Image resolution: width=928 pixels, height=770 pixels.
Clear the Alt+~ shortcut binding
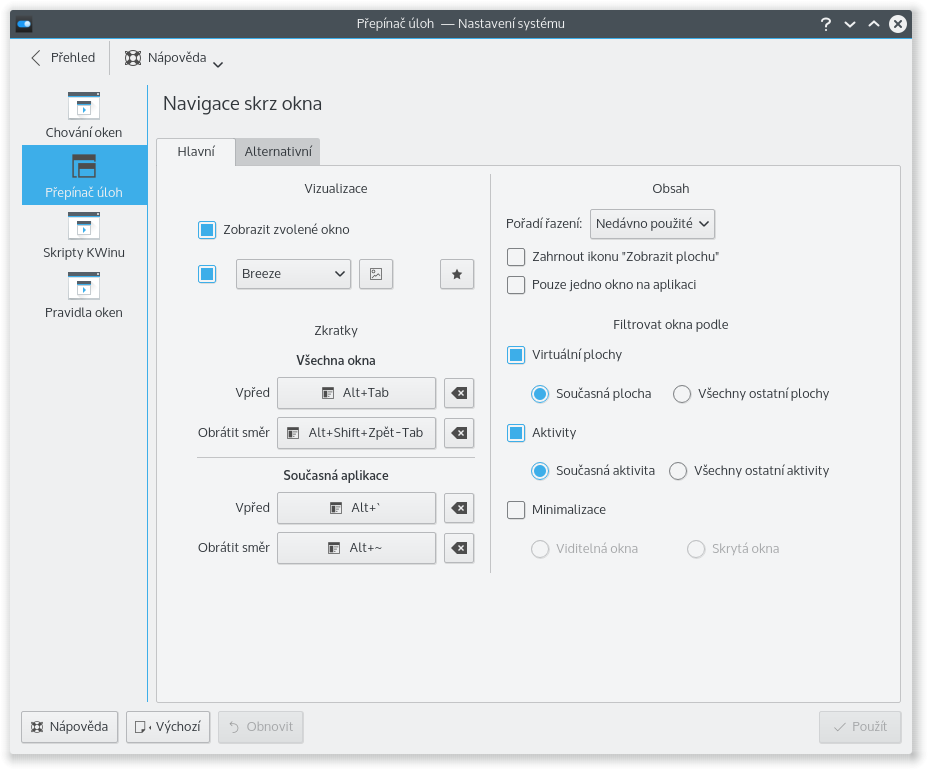coord(459,548)
